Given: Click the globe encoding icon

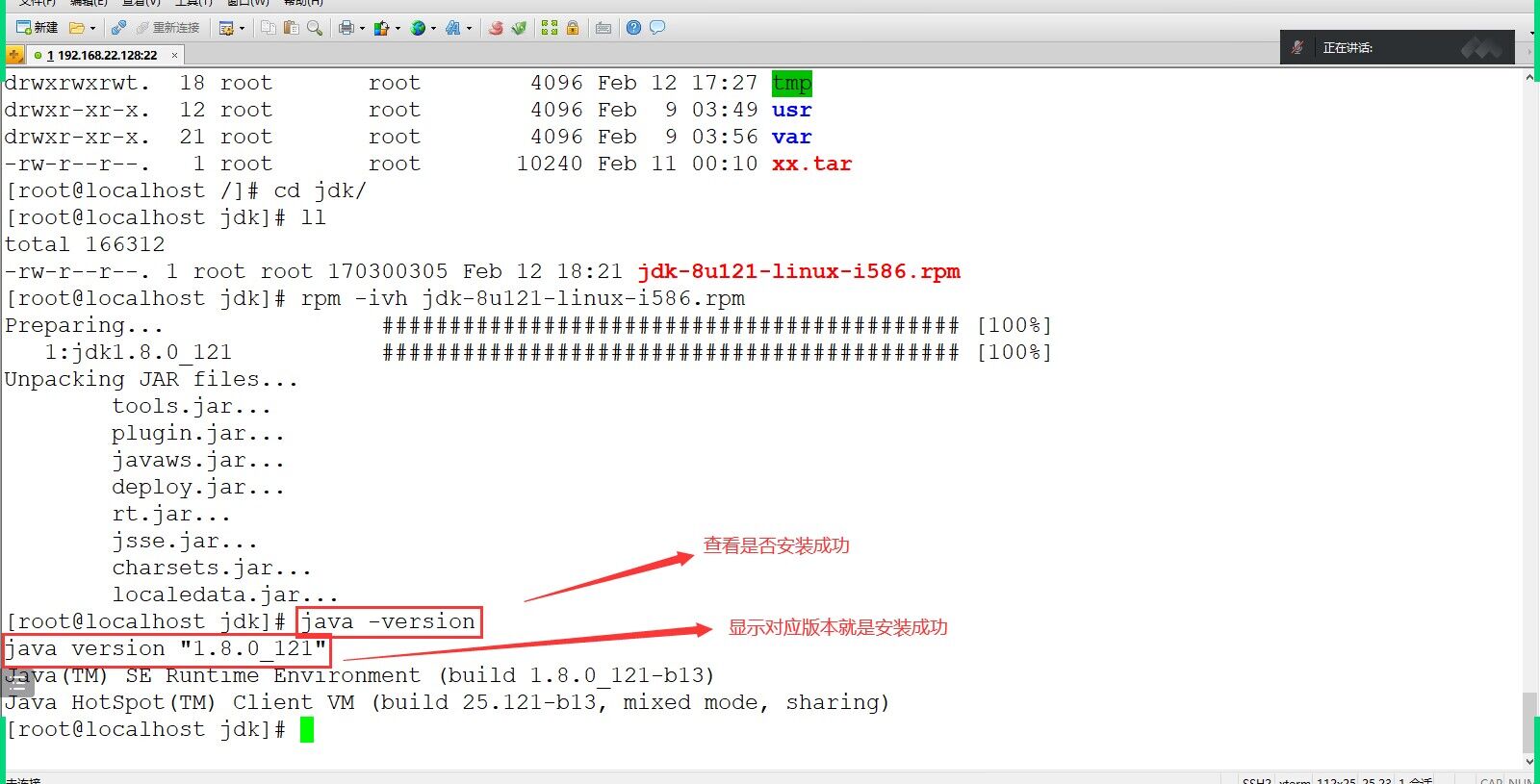Looking at the screenshot, I should tap(418, 28).
